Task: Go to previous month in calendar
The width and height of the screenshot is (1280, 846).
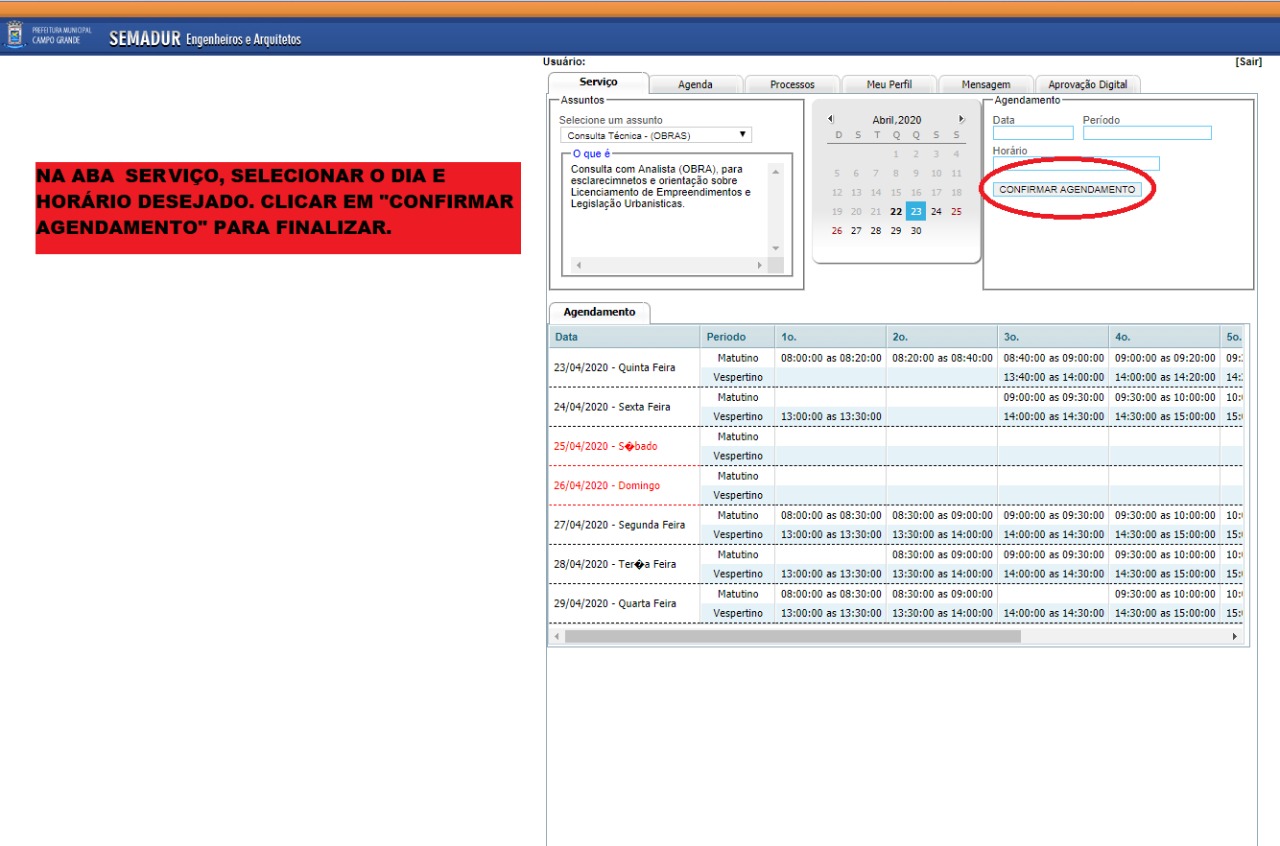Action: [x=830, y=119]
